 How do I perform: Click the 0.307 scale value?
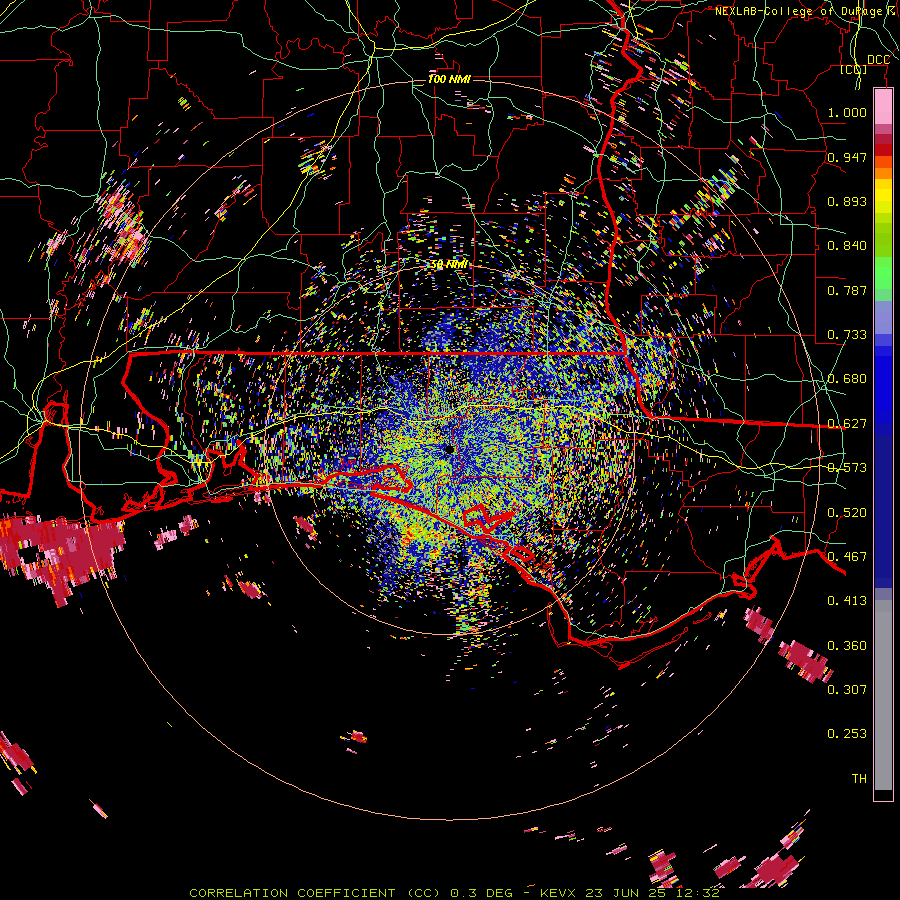coord(847,689)
